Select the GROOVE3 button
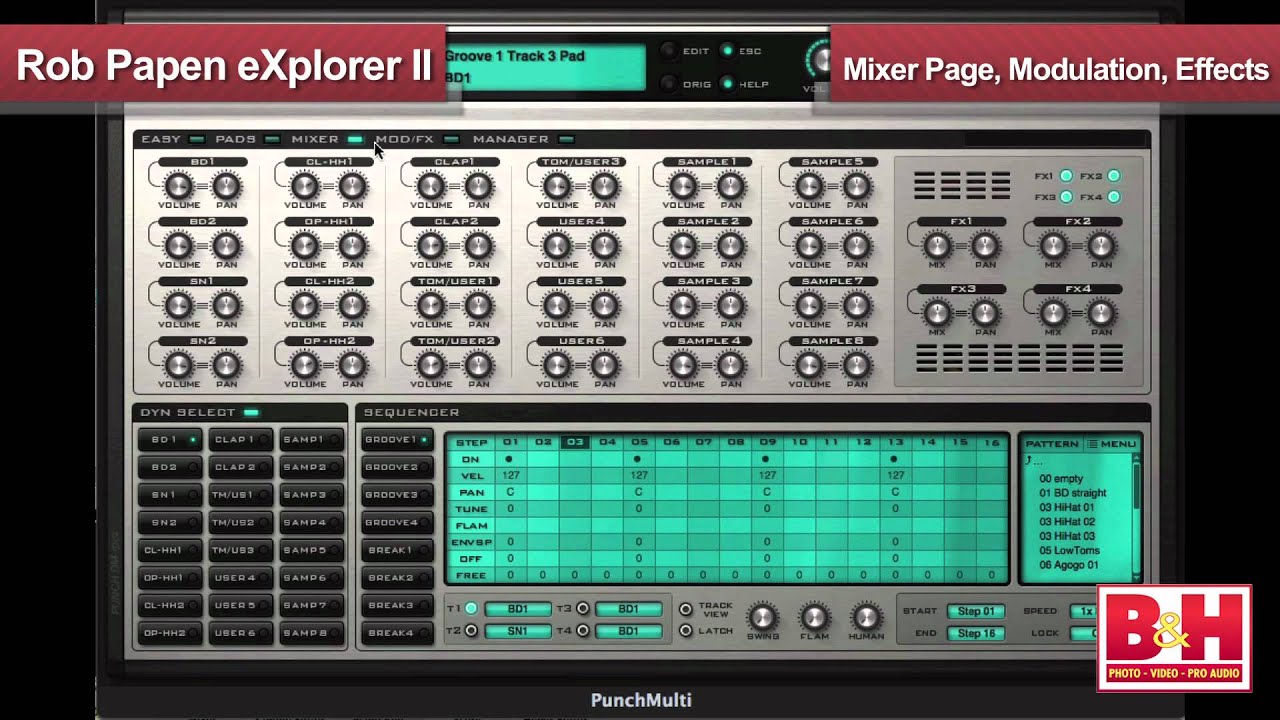The image size is (1280, 720). click(396, 494)
